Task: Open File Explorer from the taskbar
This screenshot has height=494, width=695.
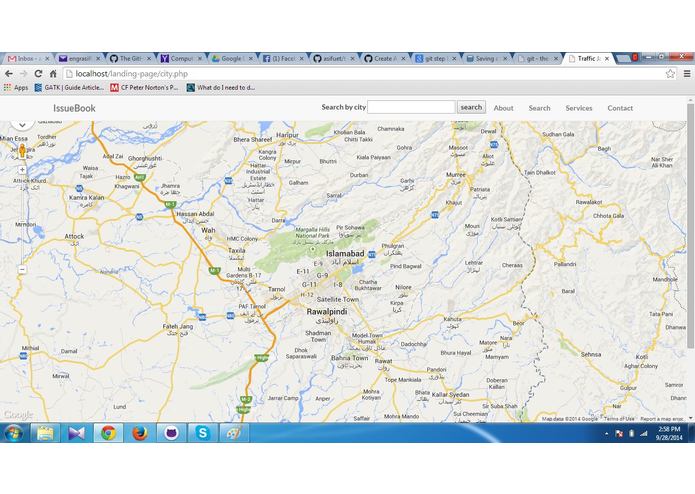Action: click(45, 433)
